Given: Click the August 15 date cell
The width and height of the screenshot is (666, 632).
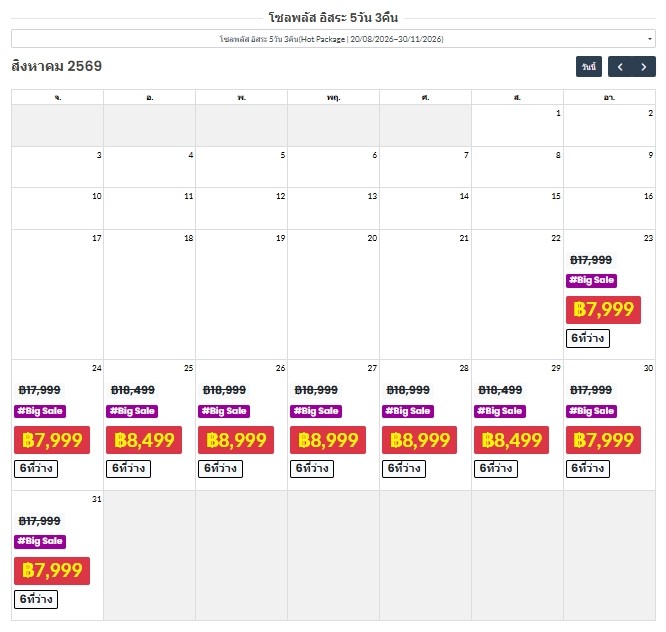Looking at the screenshot, I should pos(517,208).
